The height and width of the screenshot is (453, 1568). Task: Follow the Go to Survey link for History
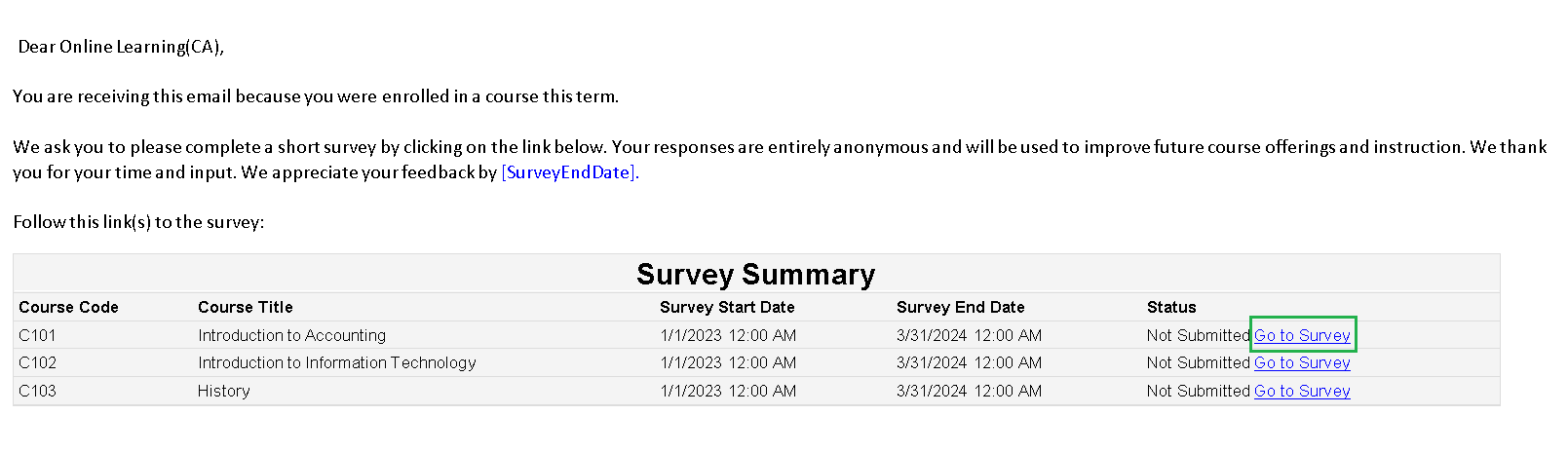[x=1302, y=391]
